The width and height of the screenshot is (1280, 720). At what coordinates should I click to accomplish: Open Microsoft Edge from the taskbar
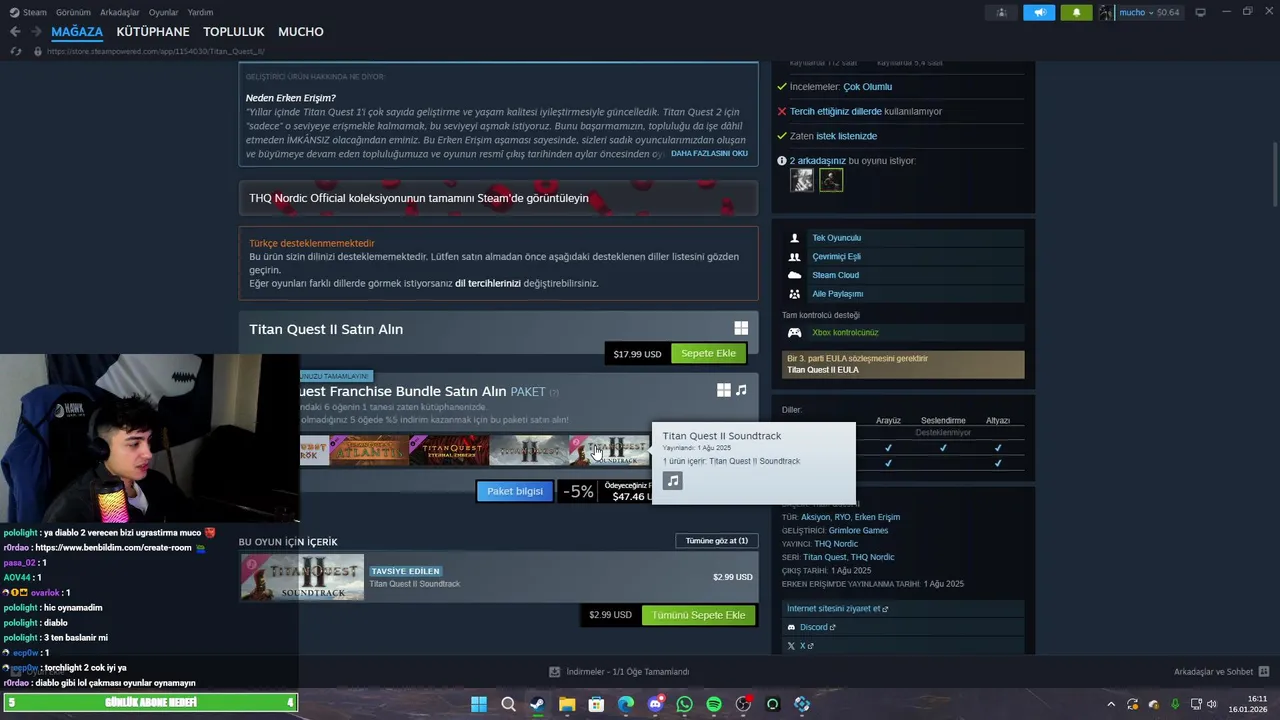click(x=626, y=704)
